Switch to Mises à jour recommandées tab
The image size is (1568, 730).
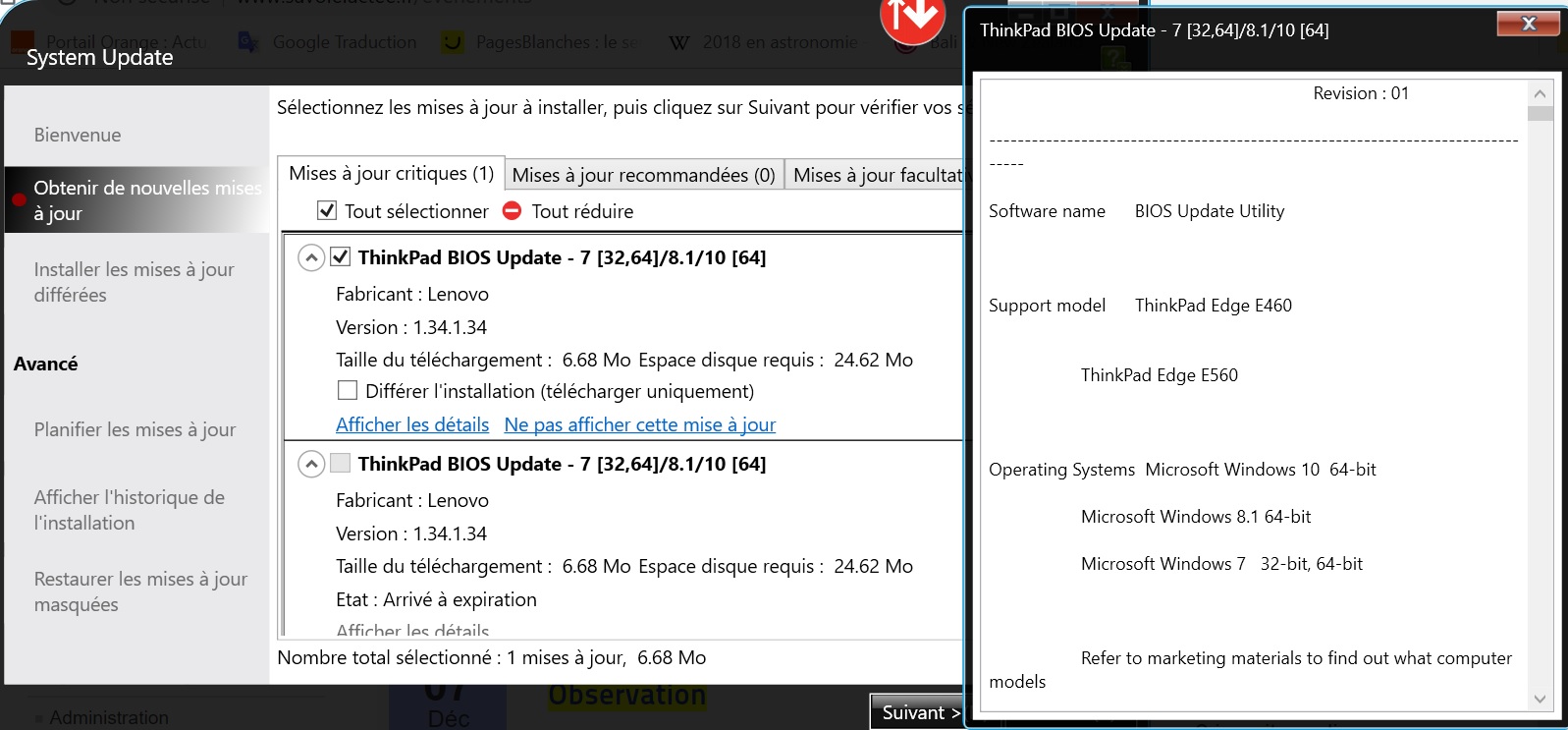(643, 176)
